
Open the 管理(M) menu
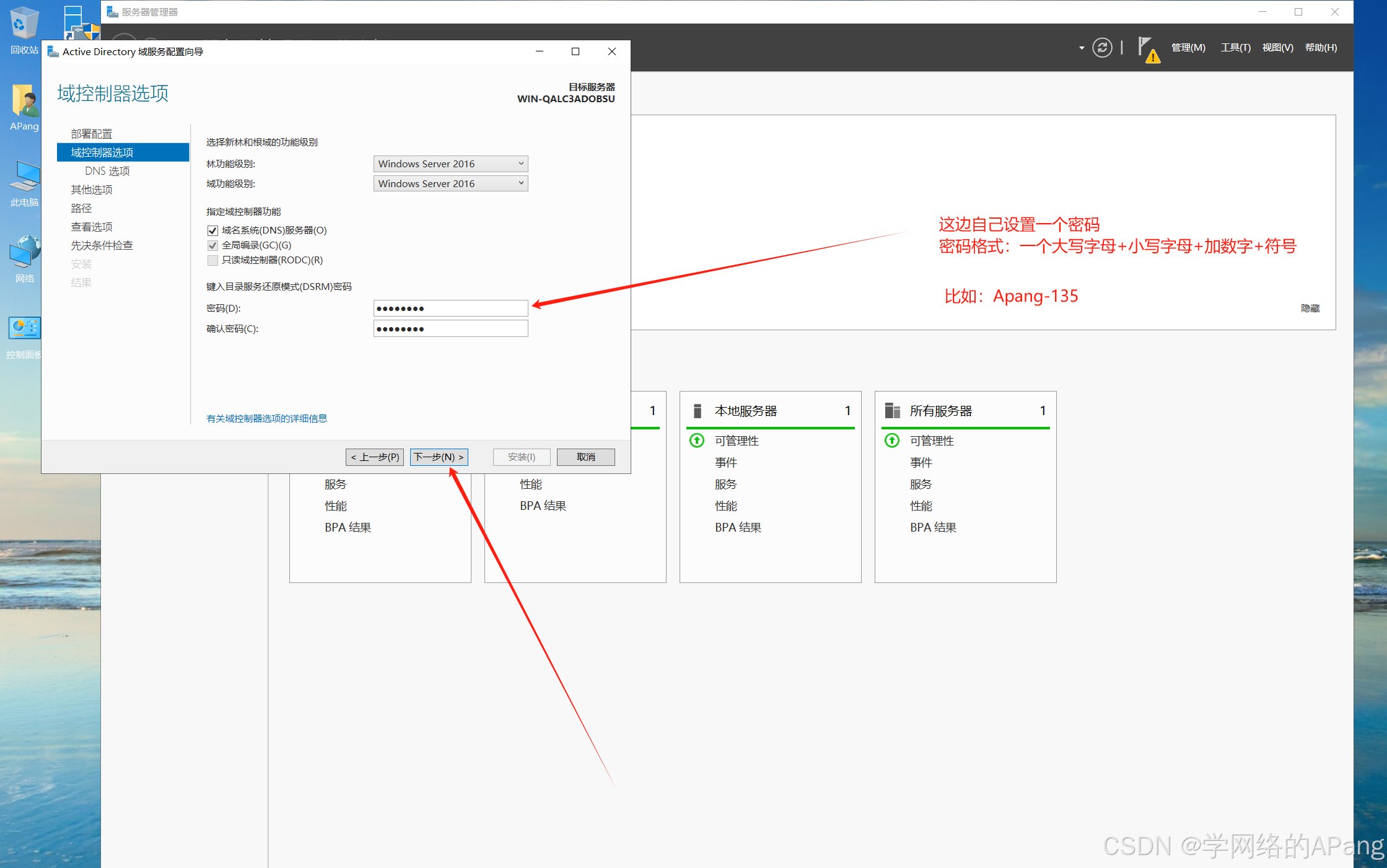tap(1188, 48)
